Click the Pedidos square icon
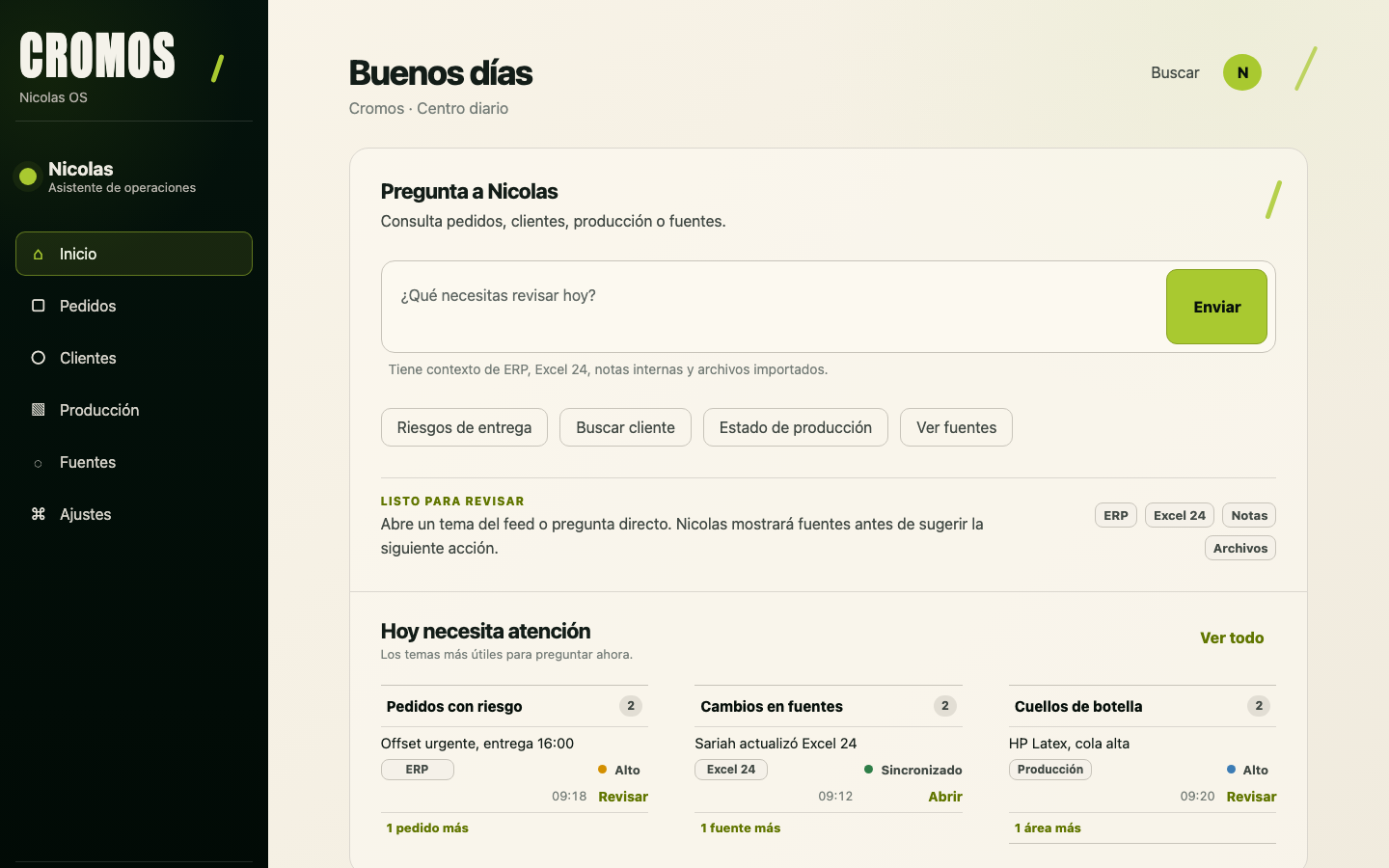1389x868 pixels. [x=39, y=306]
